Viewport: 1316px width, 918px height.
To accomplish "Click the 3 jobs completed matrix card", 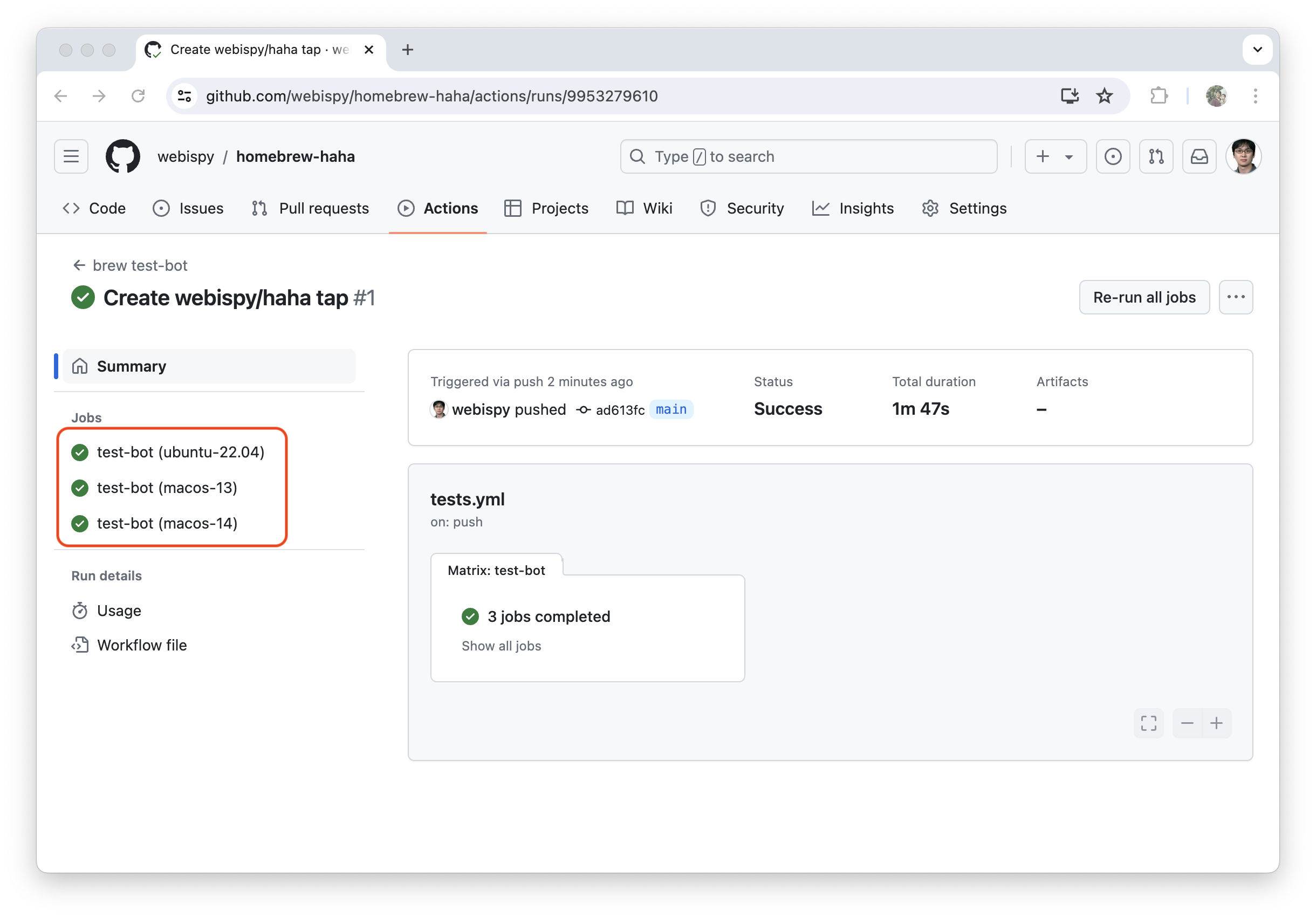I will point(587,628).
